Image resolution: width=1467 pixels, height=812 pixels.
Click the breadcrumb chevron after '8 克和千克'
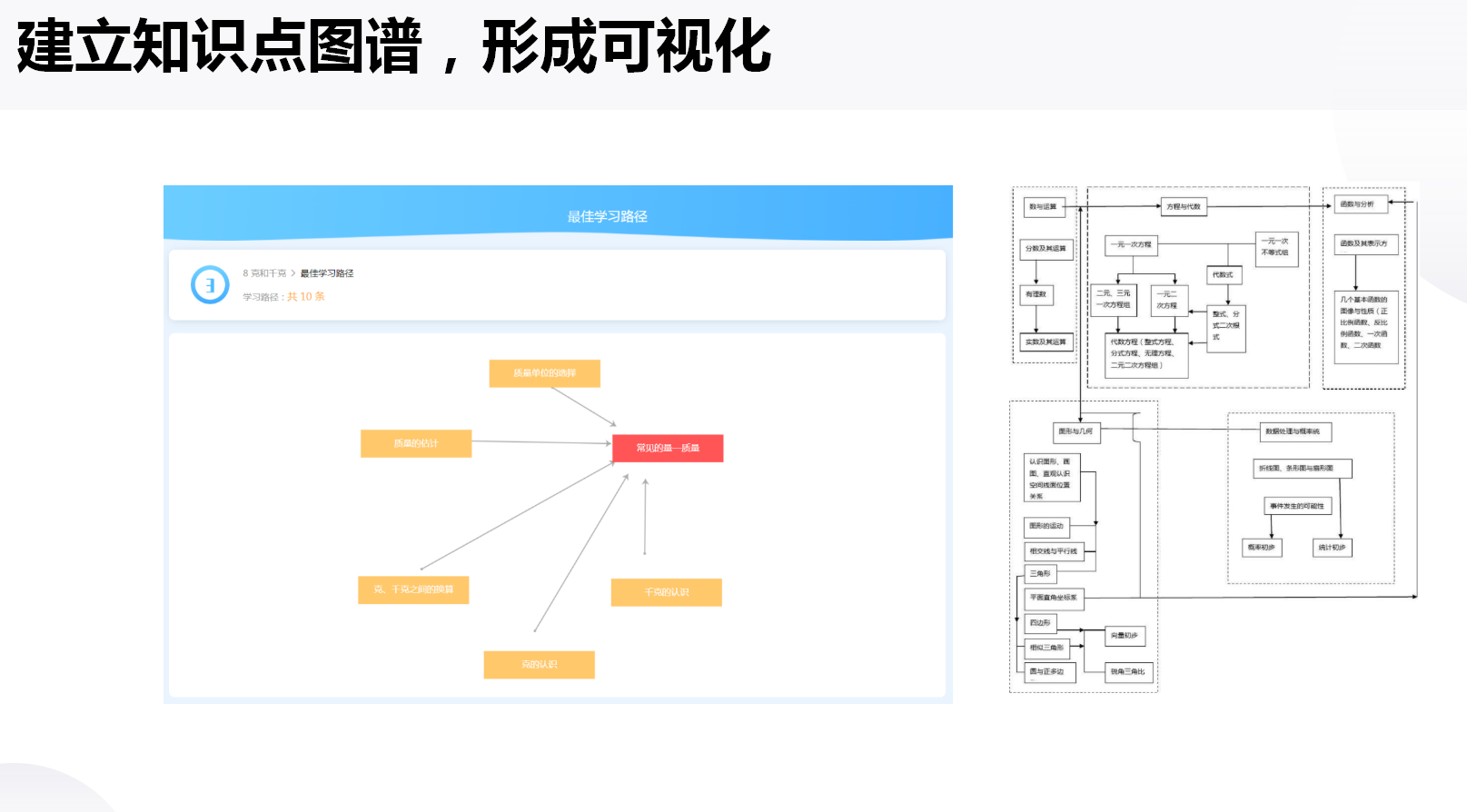tap(293, 273)
